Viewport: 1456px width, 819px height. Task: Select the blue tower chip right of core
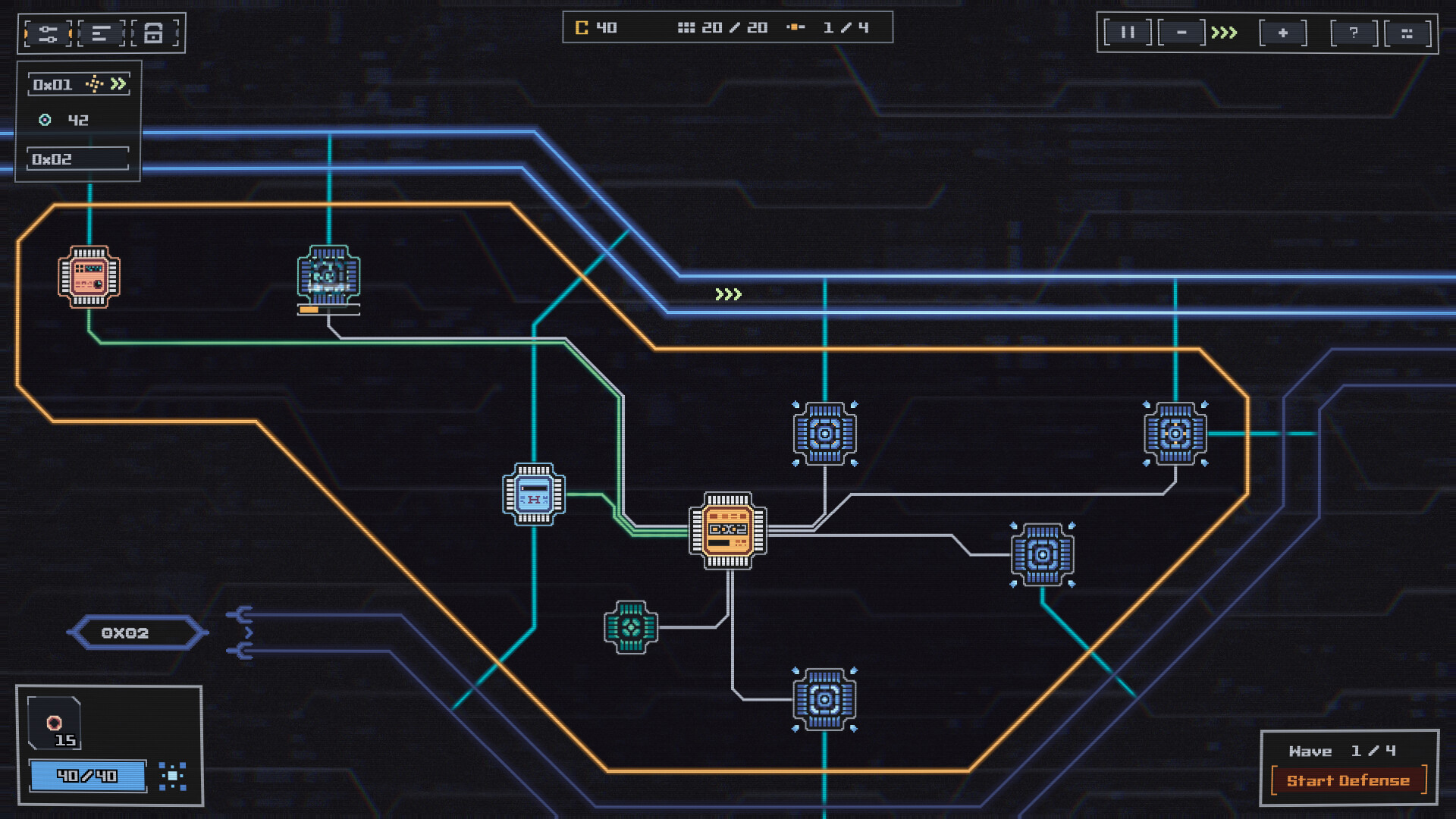[1043, 555]
